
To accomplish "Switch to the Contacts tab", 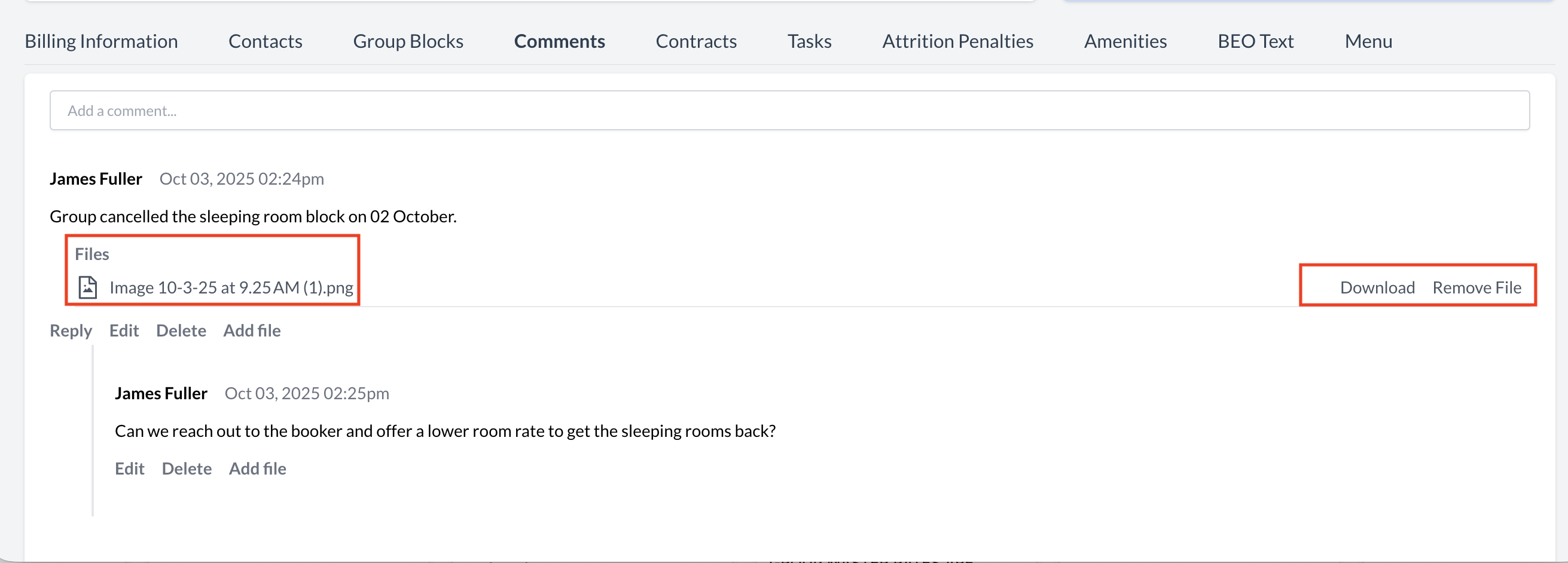I will [266, 41].
